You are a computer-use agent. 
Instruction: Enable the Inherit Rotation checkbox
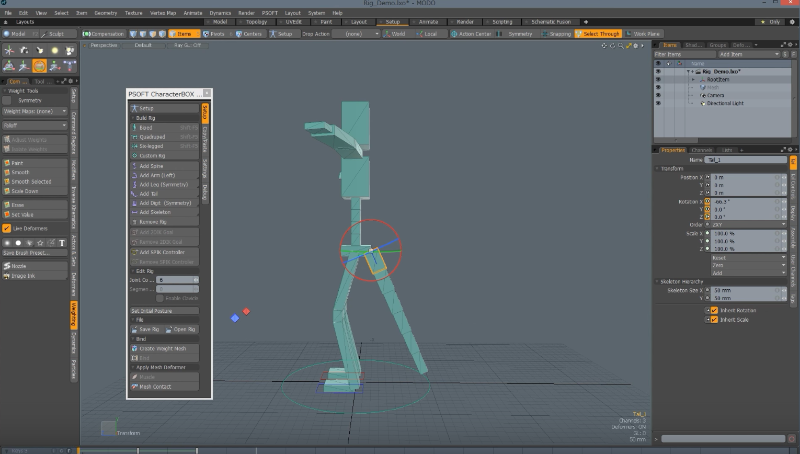714,310
